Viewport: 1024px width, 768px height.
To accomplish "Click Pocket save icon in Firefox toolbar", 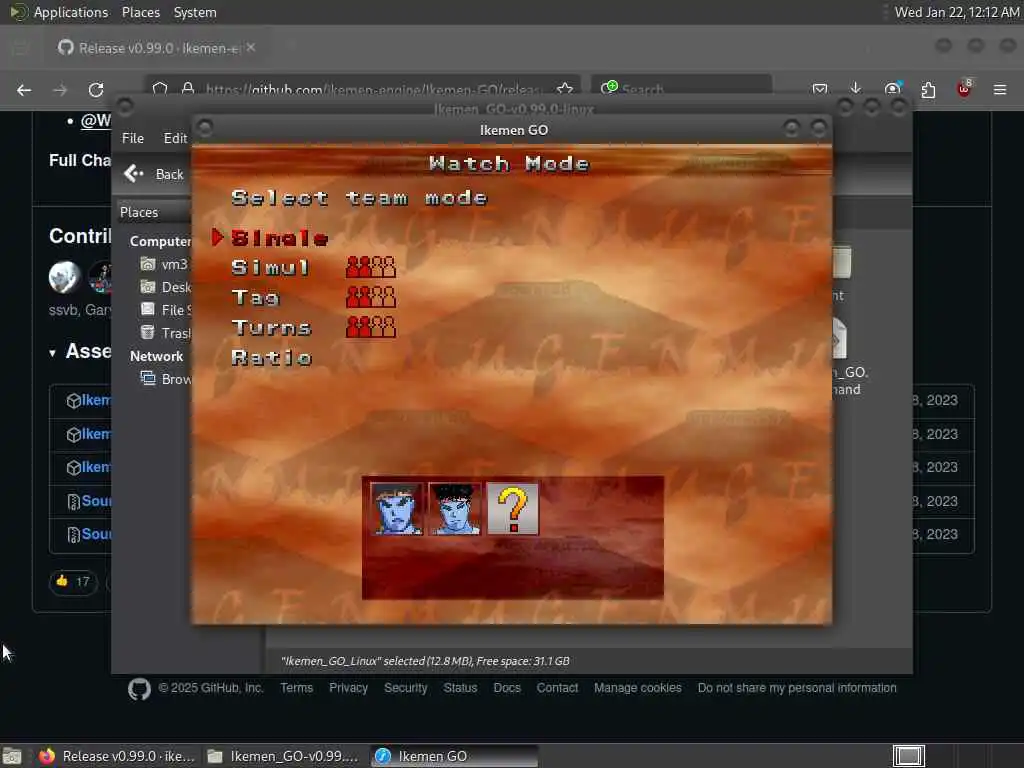I will 820,89.
